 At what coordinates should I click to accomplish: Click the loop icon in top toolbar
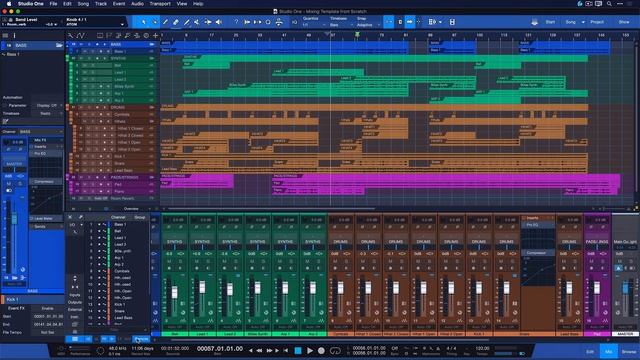click(268, 22)
